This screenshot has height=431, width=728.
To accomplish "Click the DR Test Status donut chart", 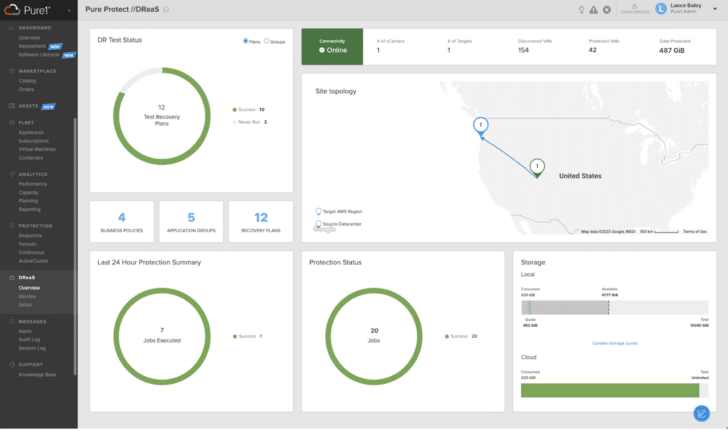I will pyautogui.click(x=162, y=116).
